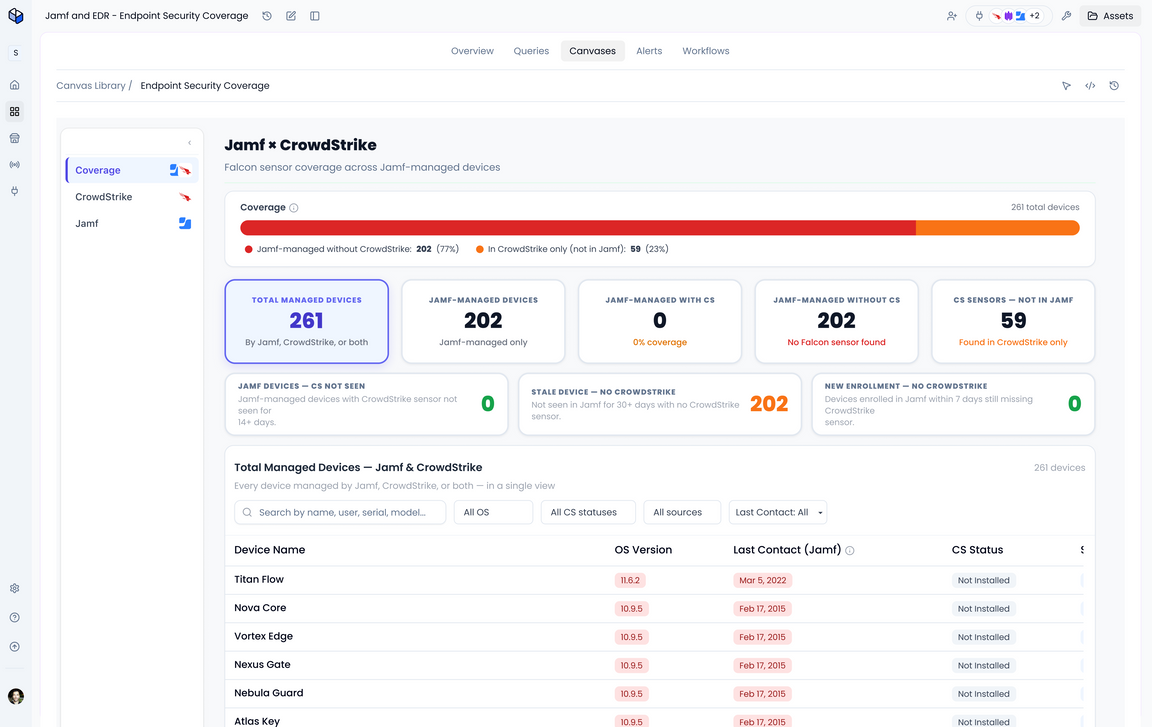Switch to the Queries tab

[531, 51]
